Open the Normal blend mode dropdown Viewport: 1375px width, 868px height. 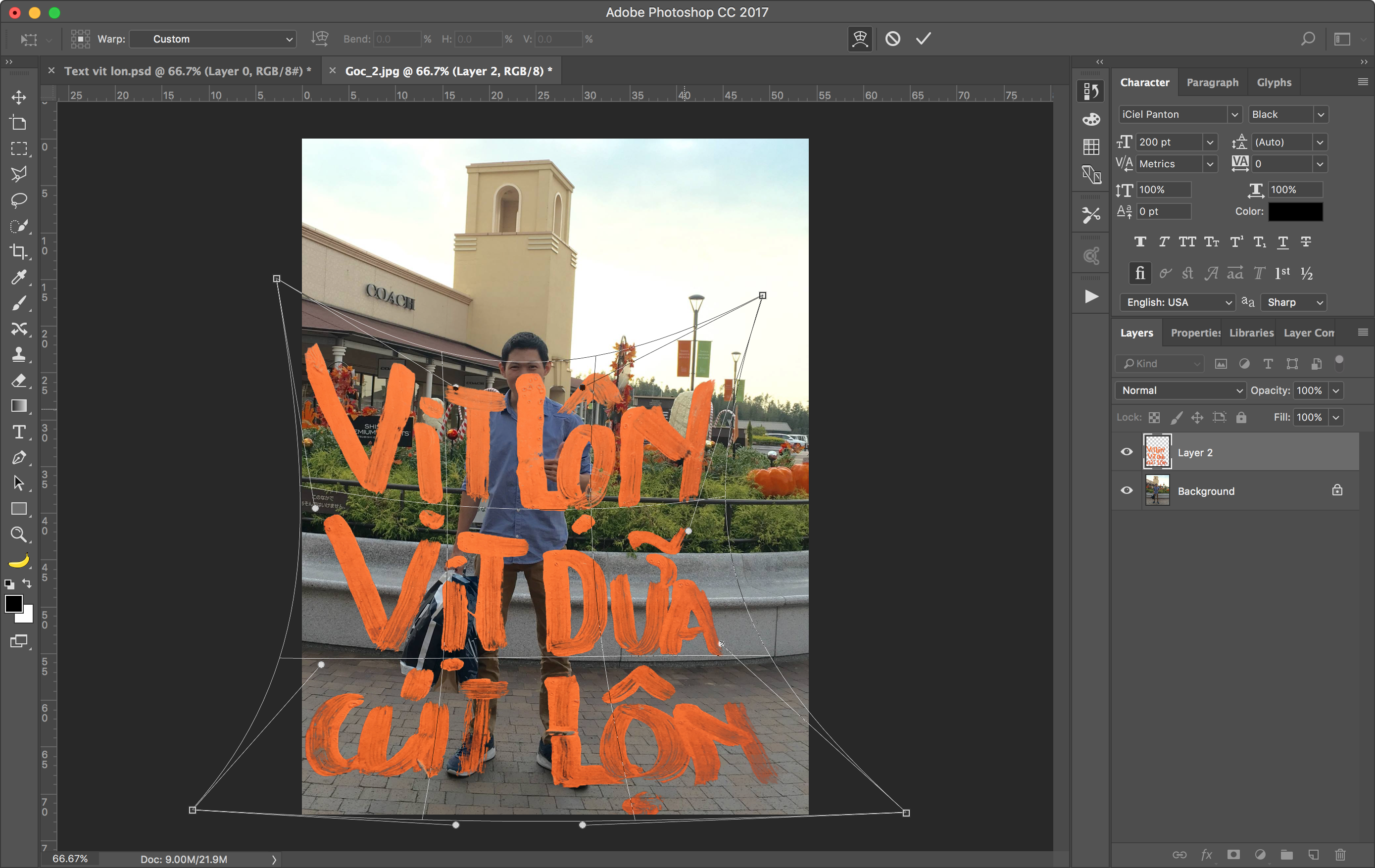1179,390
